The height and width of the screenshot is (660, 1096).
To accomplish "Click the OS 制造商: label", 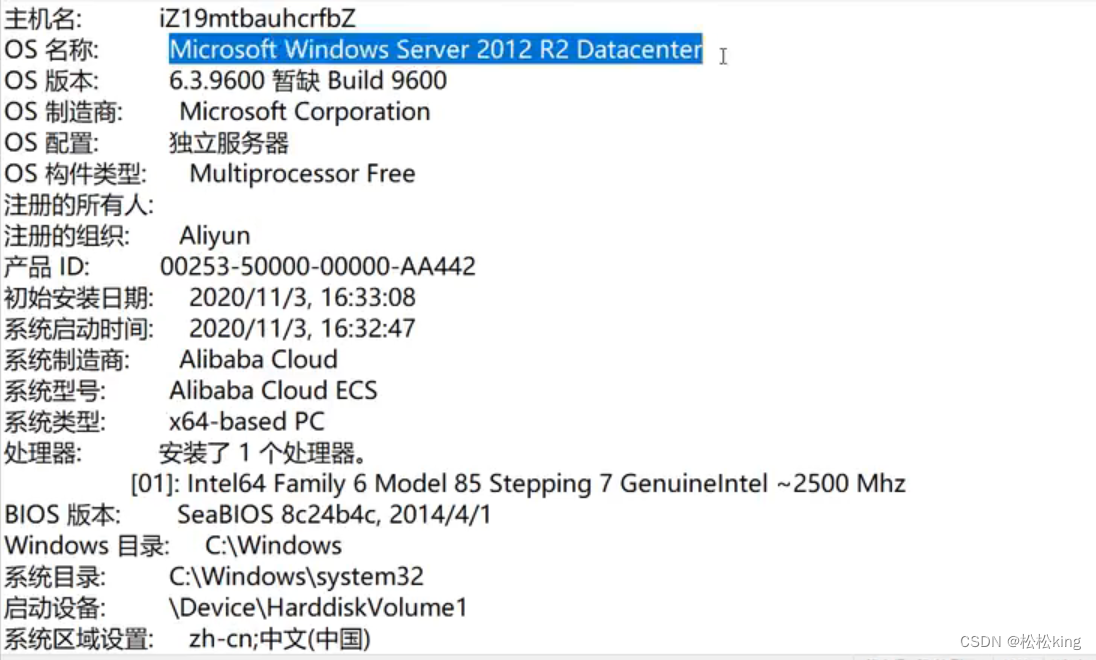I will (64, 112).
